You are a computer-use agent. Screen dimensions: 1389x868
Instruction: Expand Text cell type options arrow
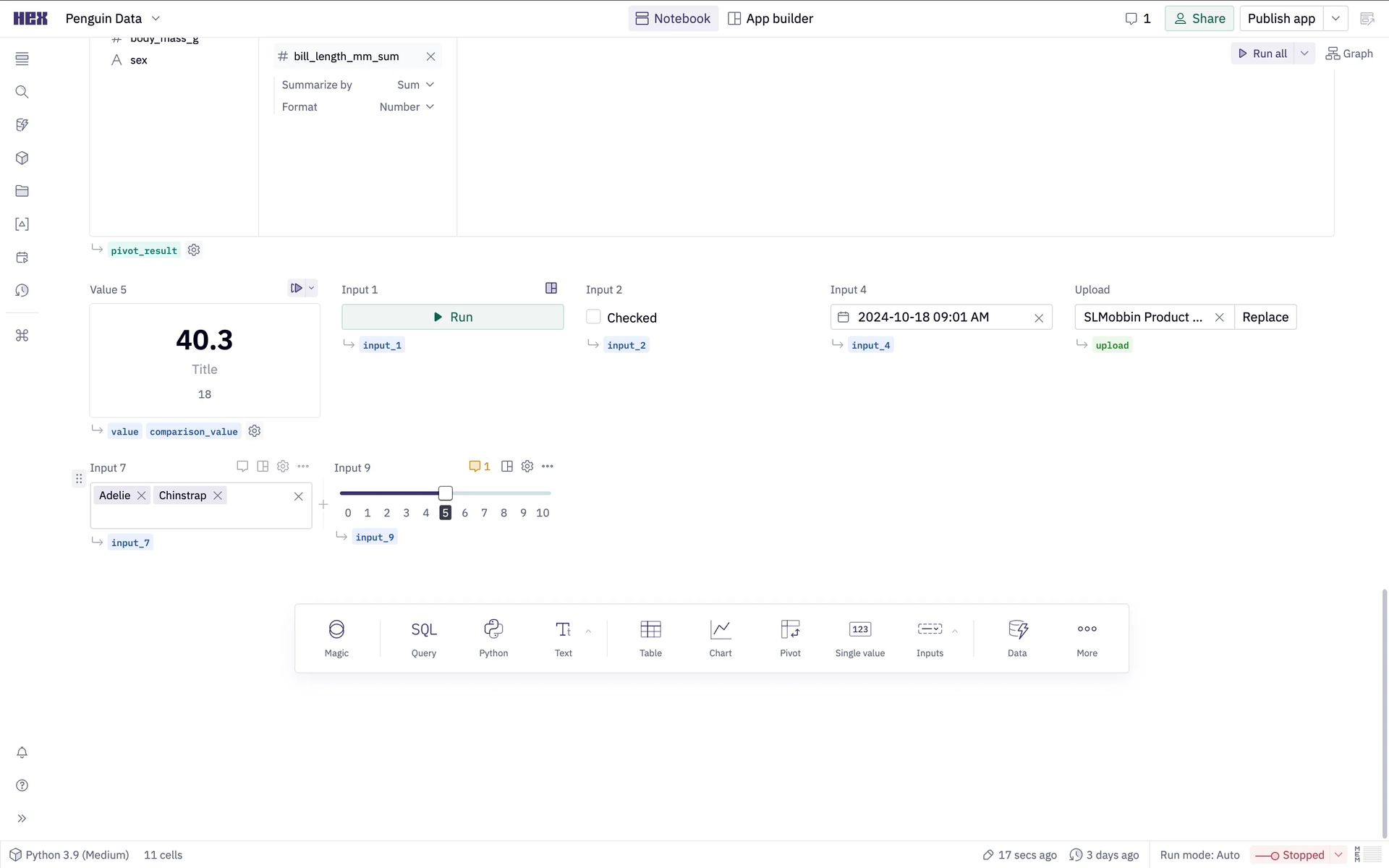(x=588, y=631)
